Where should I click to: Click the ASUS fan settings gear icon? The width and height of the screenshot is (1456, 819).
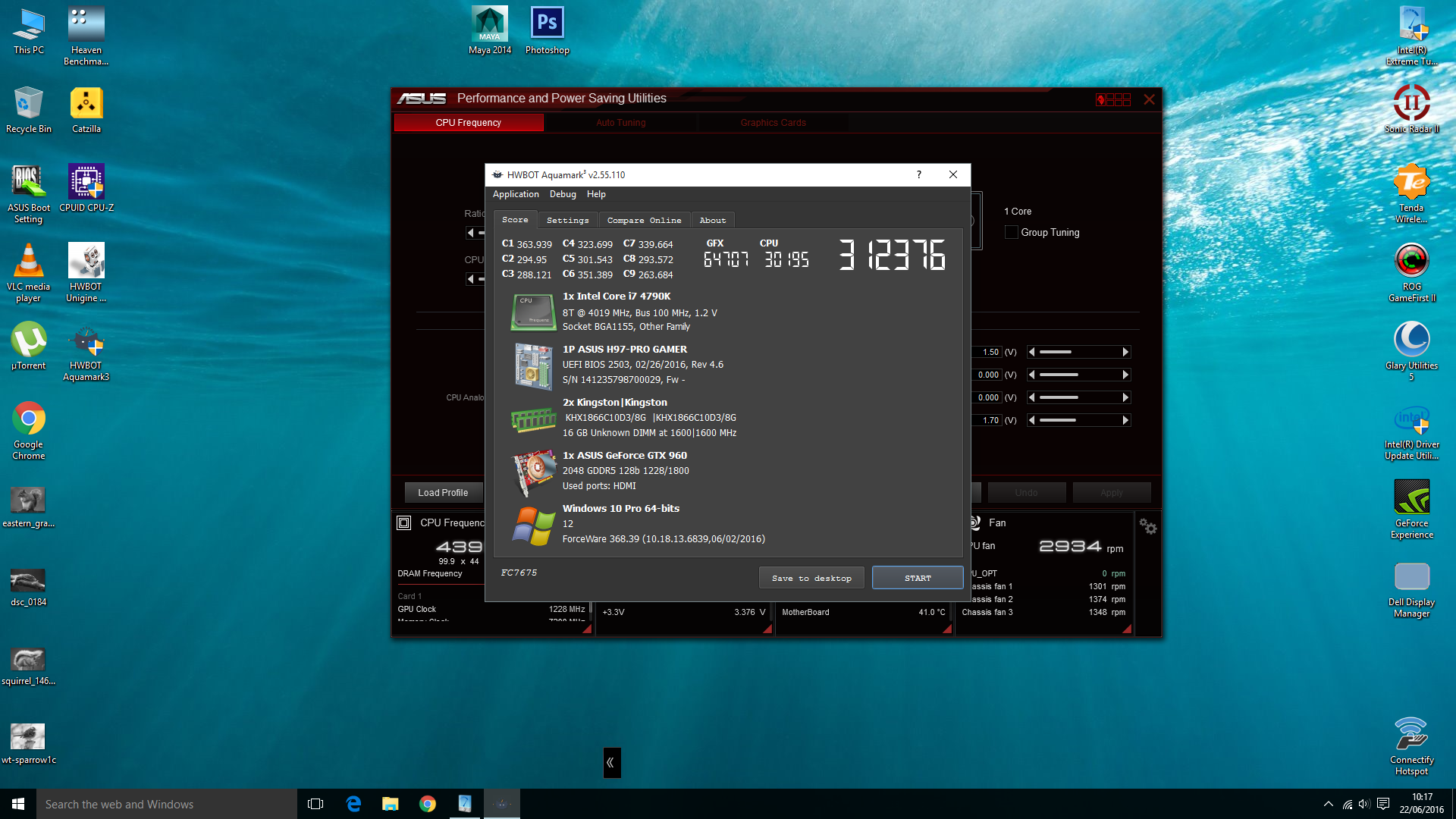1147,526
